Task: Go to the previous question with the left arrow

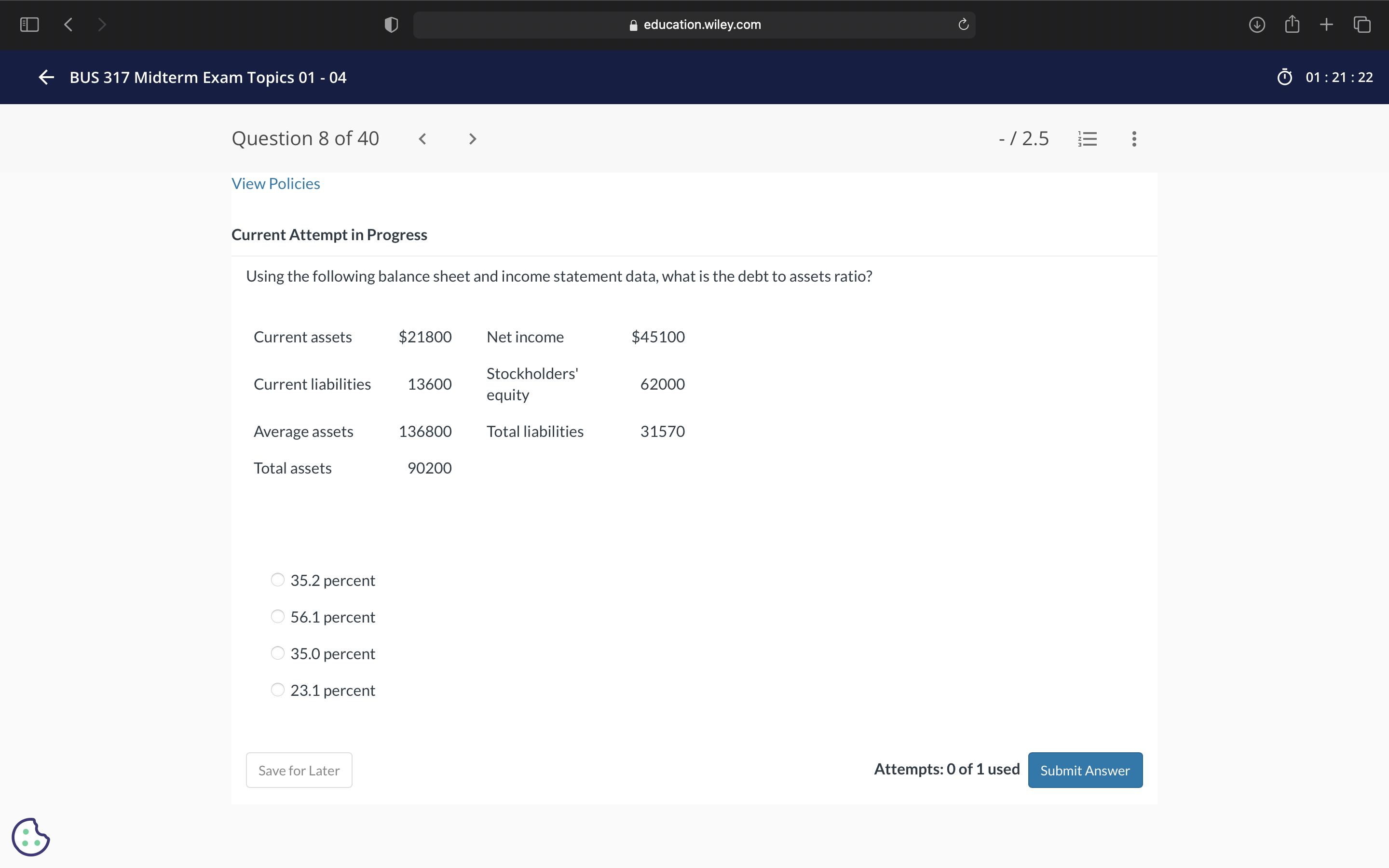Action: 423,138
